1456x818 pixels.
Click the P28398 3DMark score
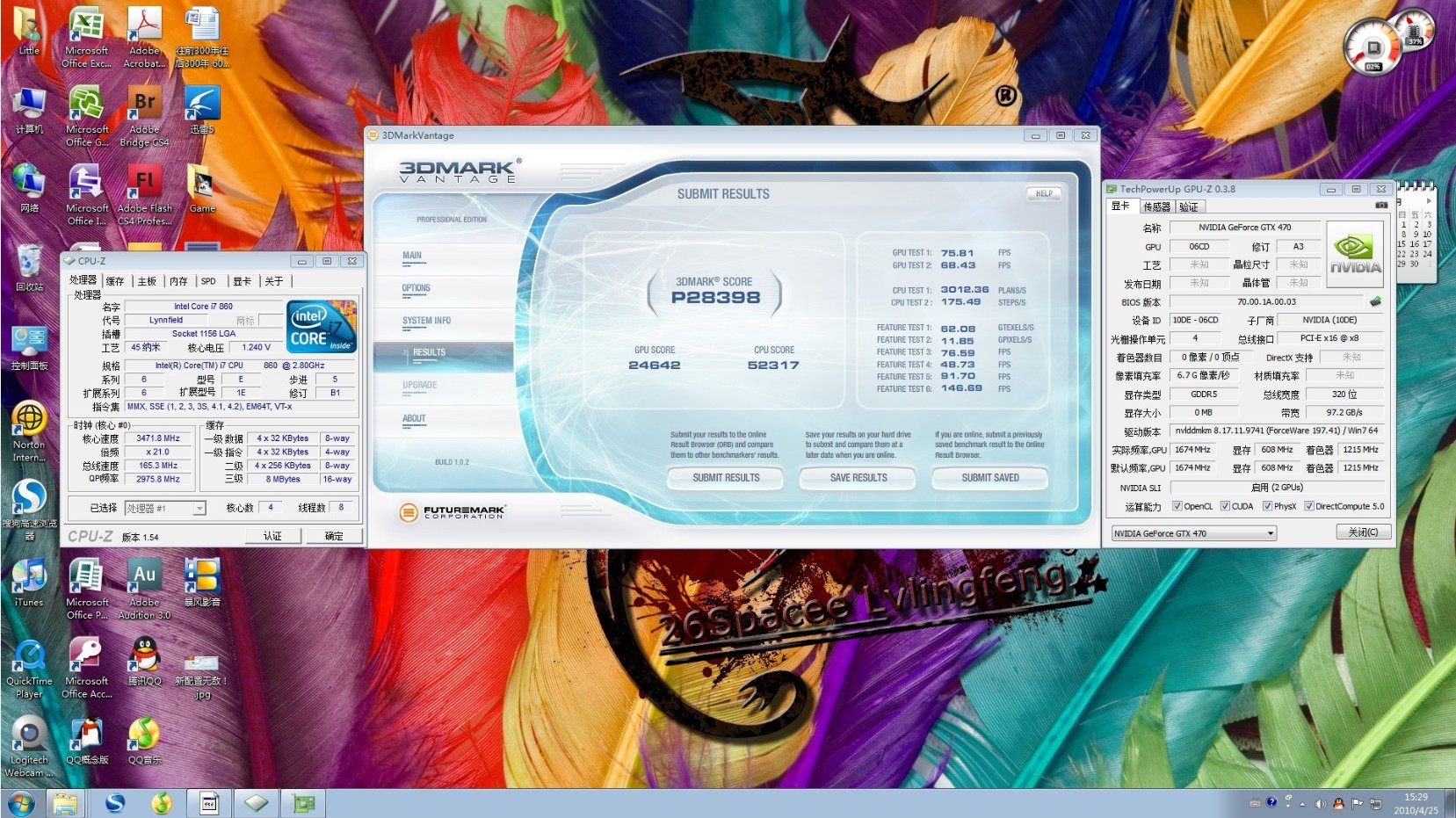(715, 298)
